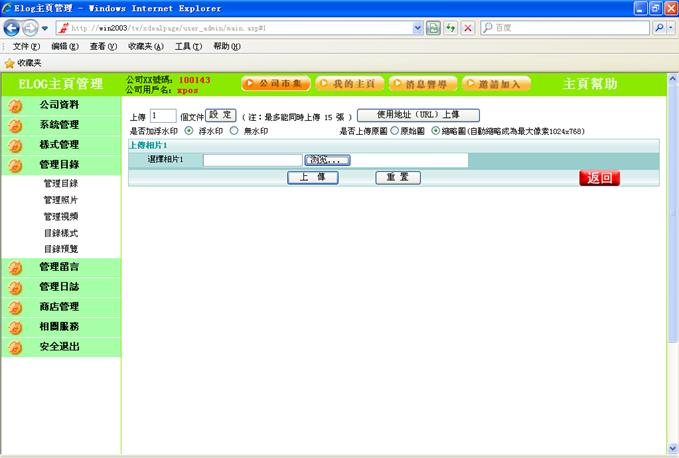Click the icon beside 安全退出 in sidebar

(x=15, y=348)
